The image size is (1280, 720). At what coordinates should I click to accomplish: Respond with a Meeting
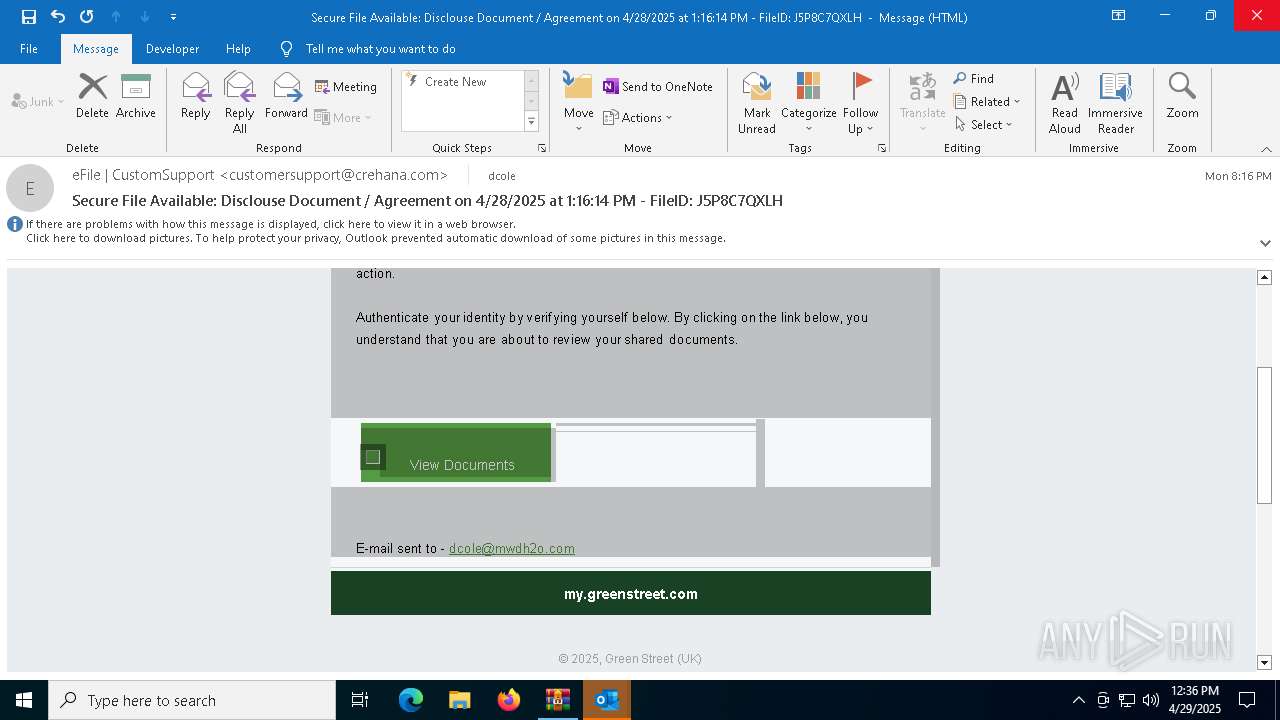[x=346, y=87]
